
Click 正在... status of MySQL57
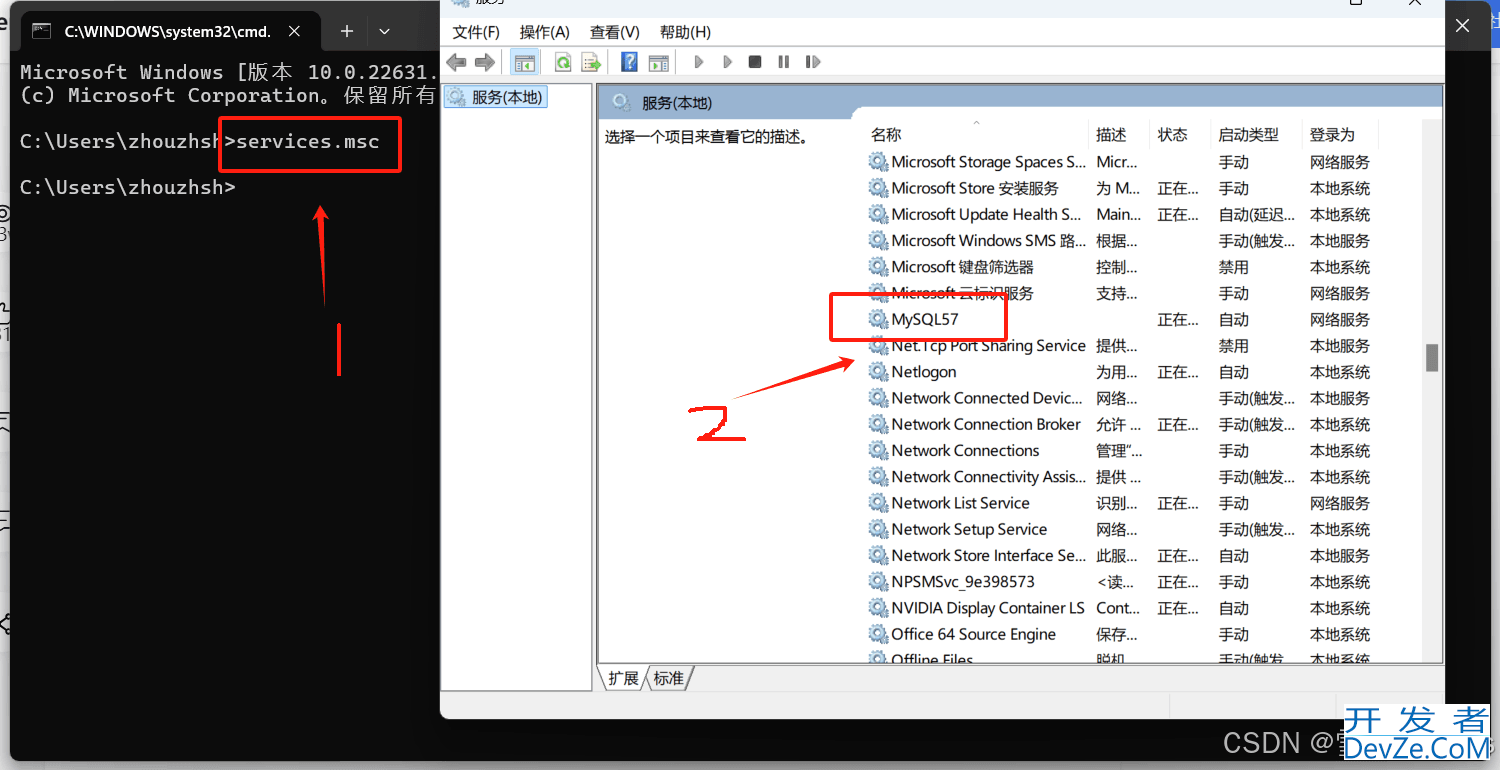1178,320
